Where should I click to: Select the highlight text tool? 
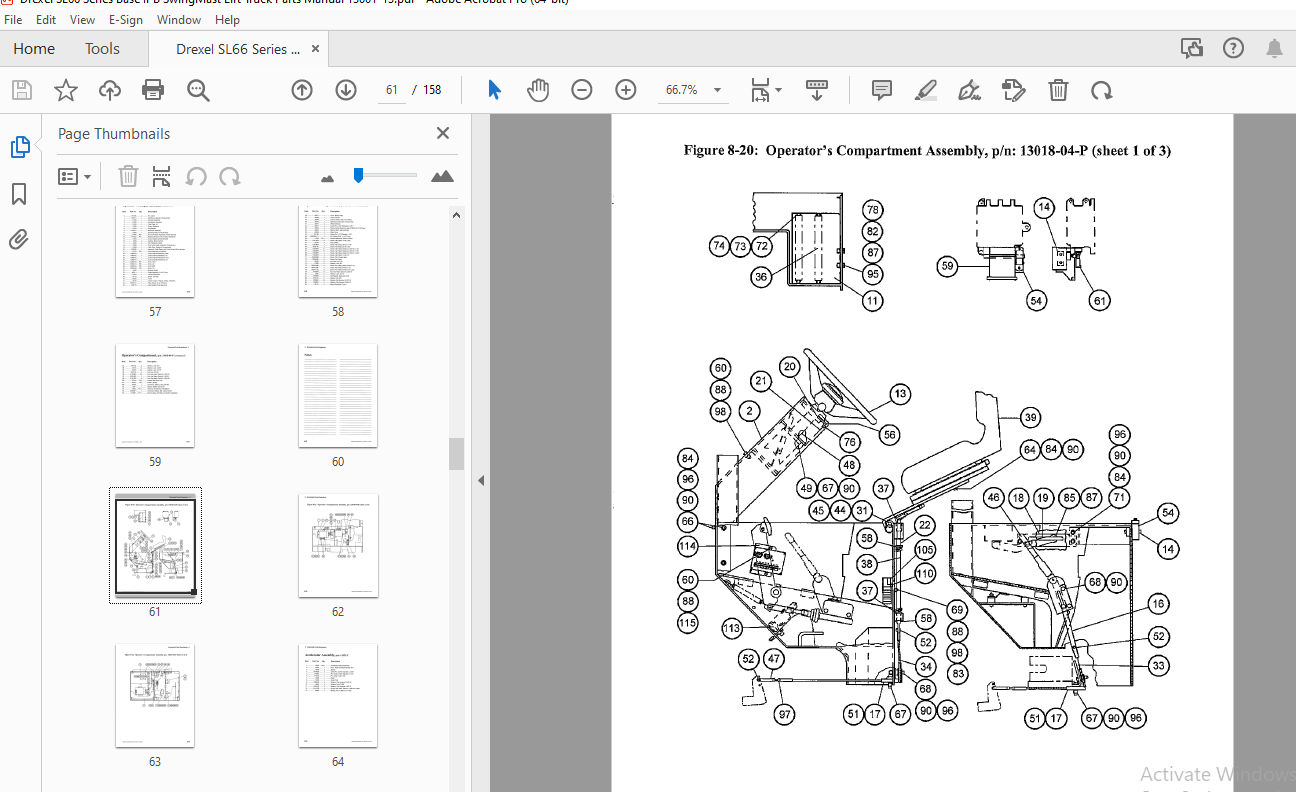(x=926, y=90)
